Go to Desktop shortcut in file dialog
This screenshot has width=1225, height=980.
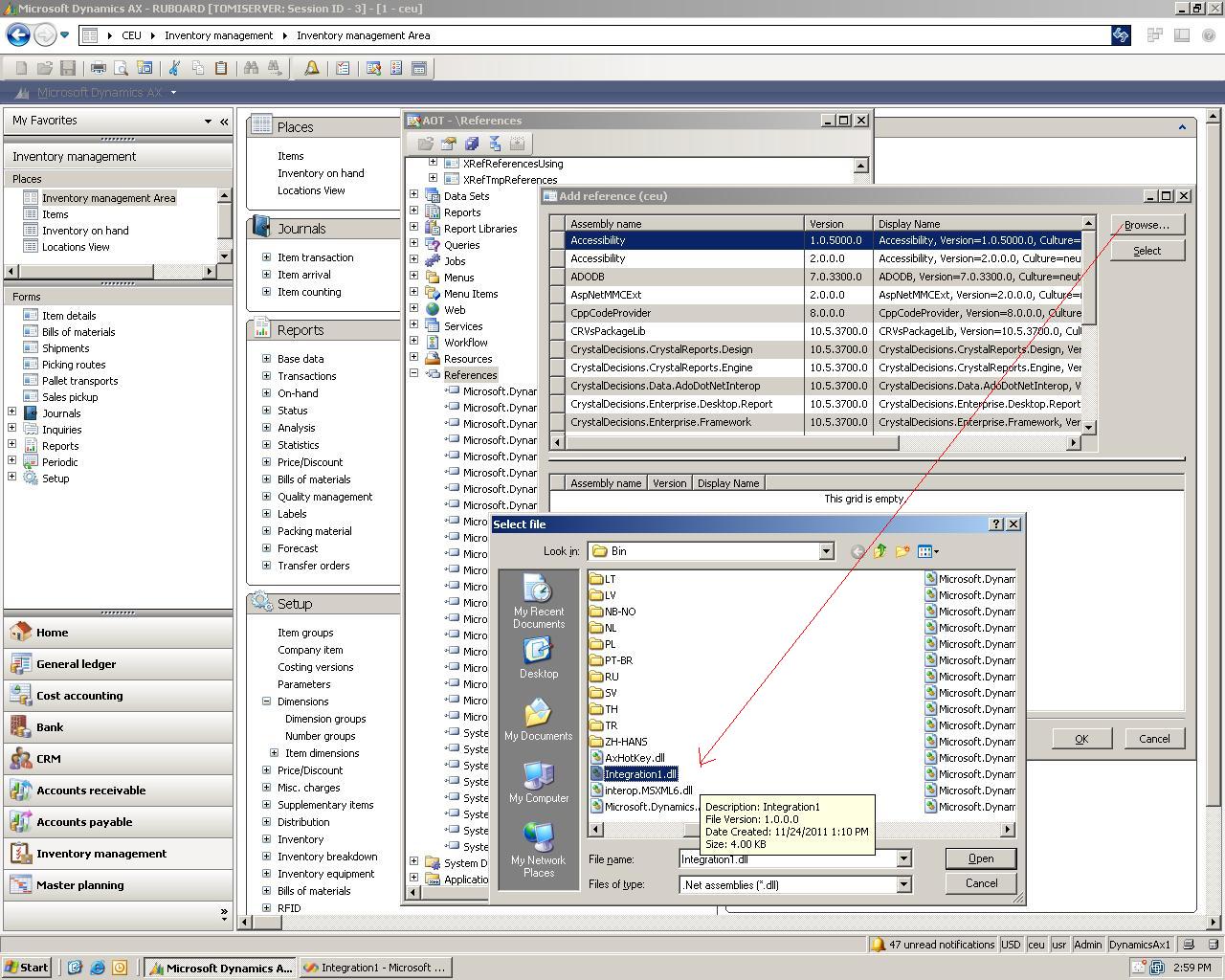(539, 658)
